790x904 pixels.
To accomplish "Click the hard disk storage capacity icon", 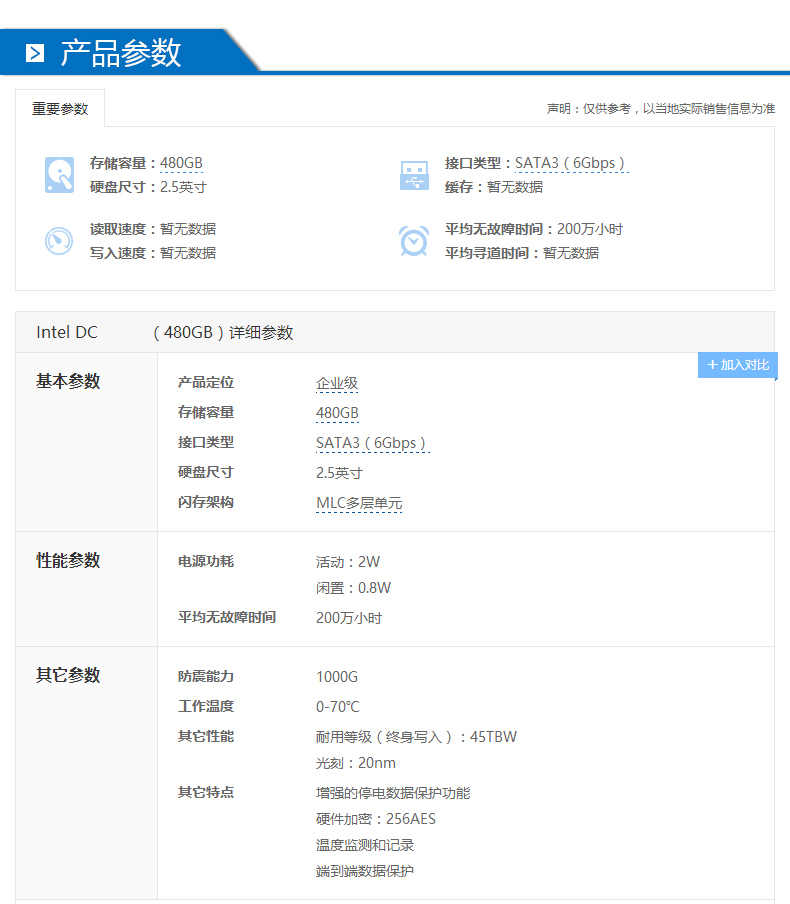I will (x=59, y=175).
